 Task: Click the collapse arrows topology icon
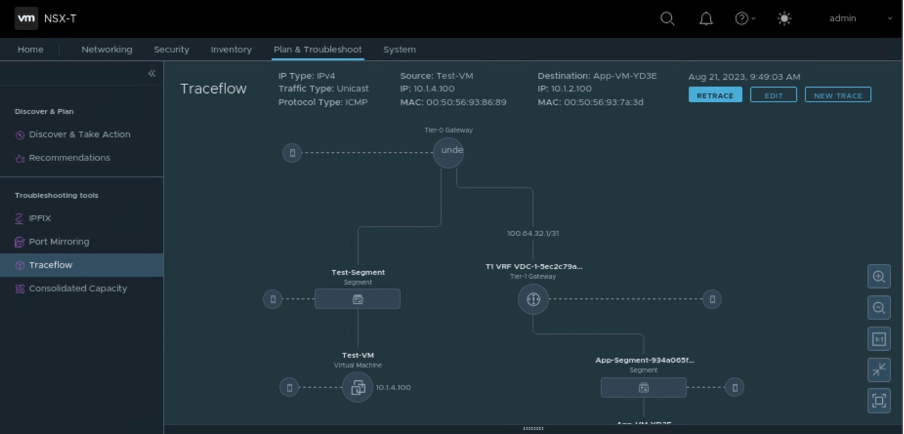(x=879, y=370)
